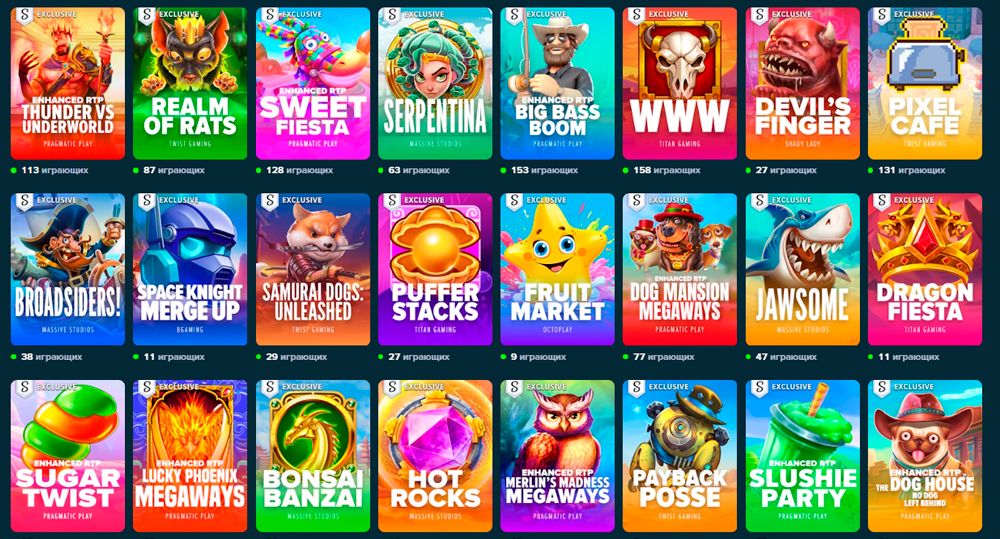Select the Devil's Finger game
Screen dimensions: 1000x539
point(802,84)
